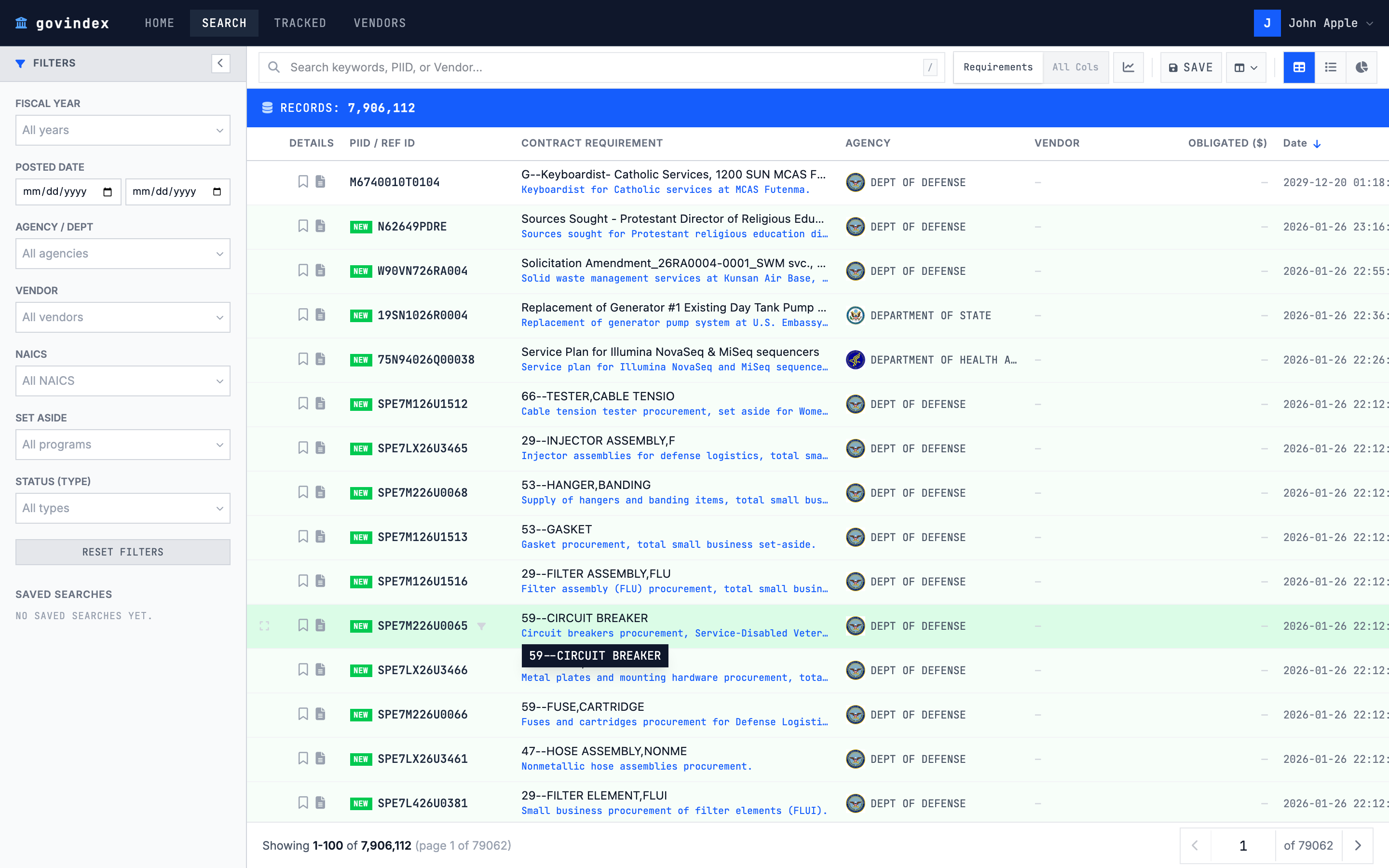Bookmark the M6740010T0104 record
Viewport: 1389px width, 868px height.
(304, 181)
